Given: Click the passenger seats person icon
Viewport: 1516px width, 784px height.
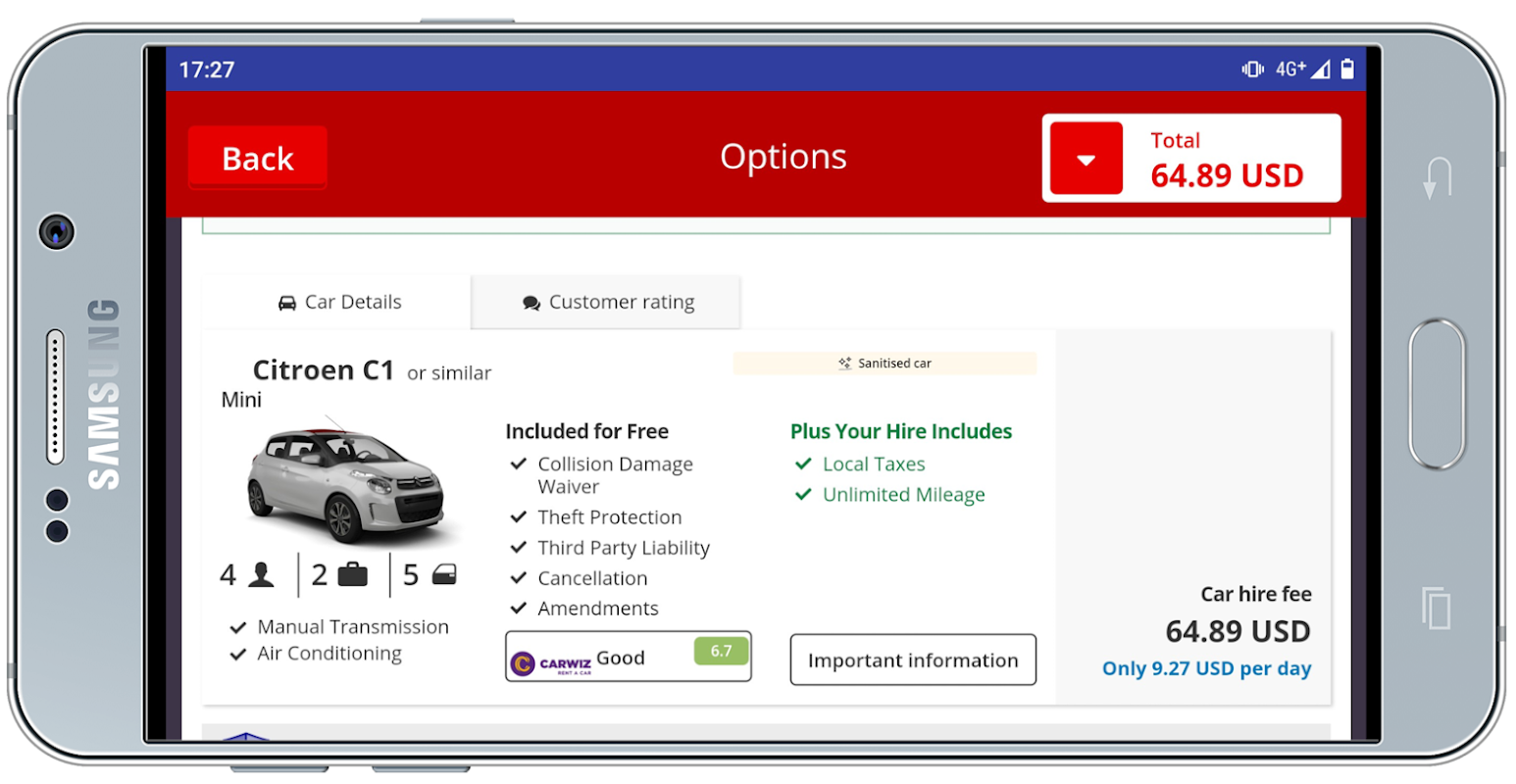Looking at the screenshot, I should click(x=261, y=574).
